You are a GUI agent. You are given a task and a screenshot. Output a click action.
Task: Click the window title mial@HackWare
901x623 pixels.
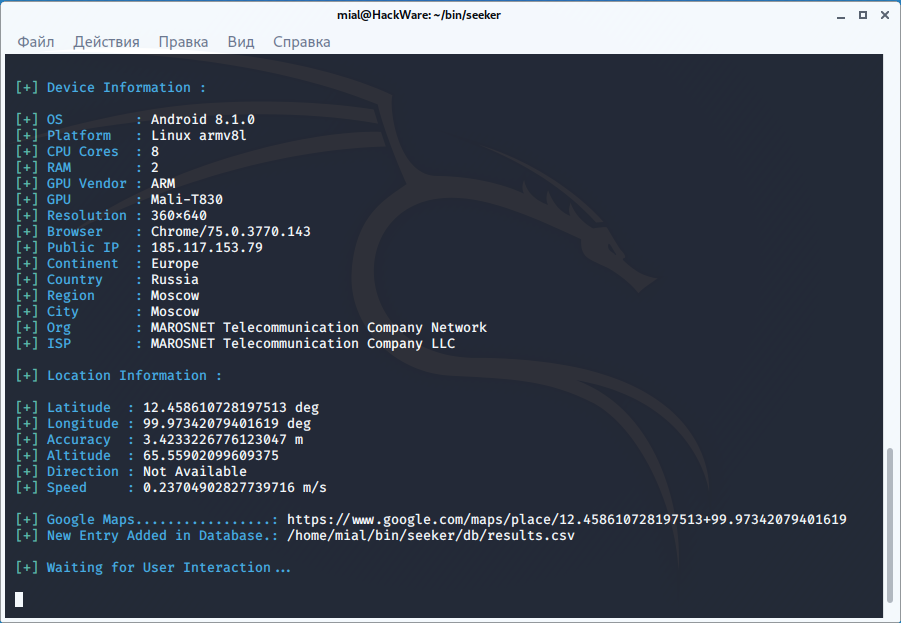(x=449, y=14)
